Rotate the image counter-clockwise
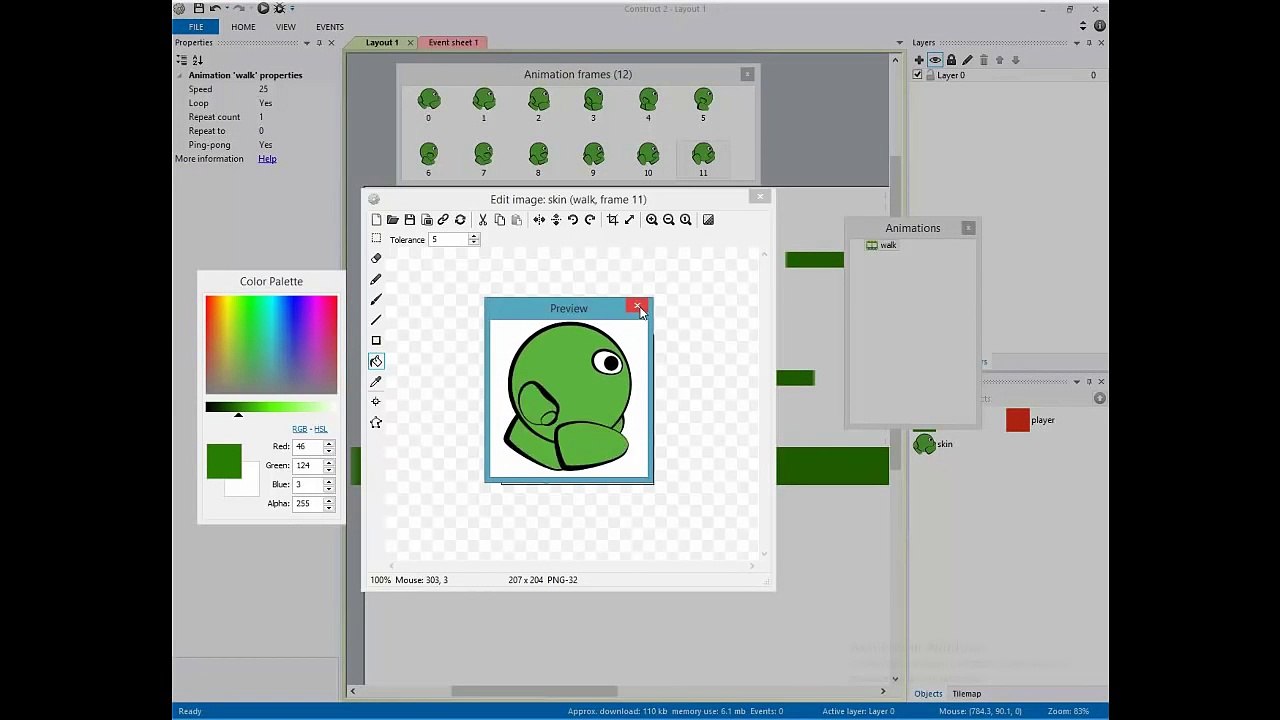1280x720 pixels. coord(573,220)
